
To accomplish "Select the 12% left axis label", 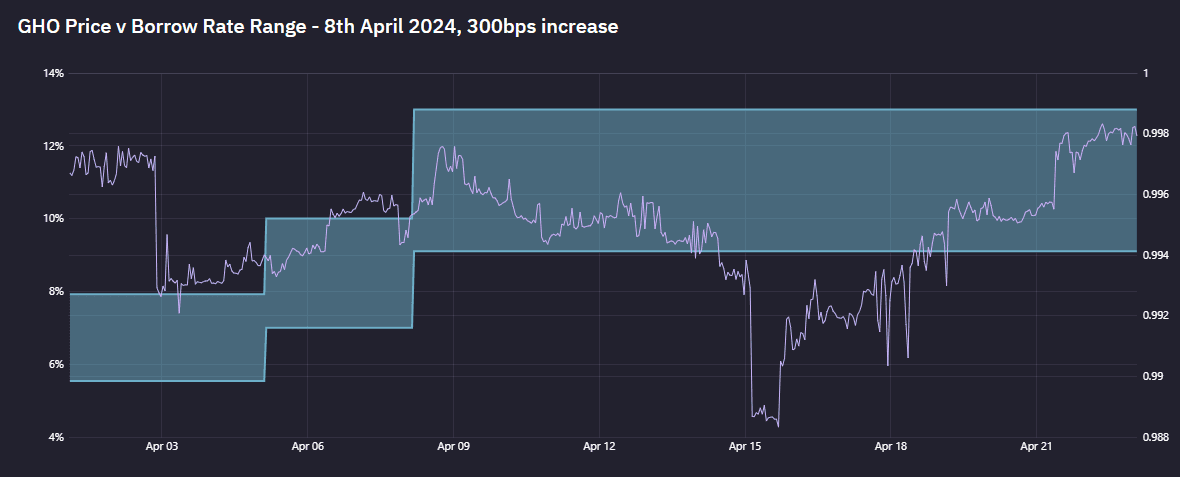I will pyautogui.click(x=52, y=147).
